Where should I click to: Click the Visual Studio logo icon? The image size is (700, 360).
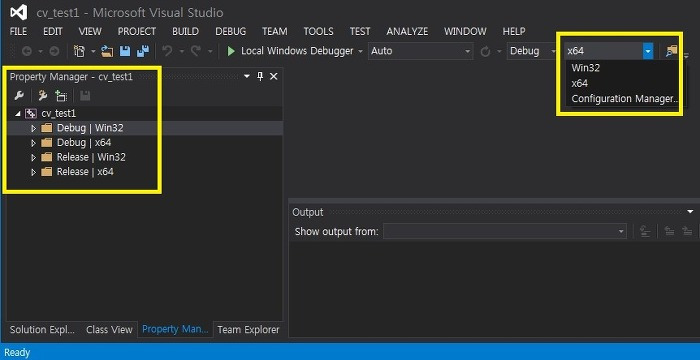19,13
